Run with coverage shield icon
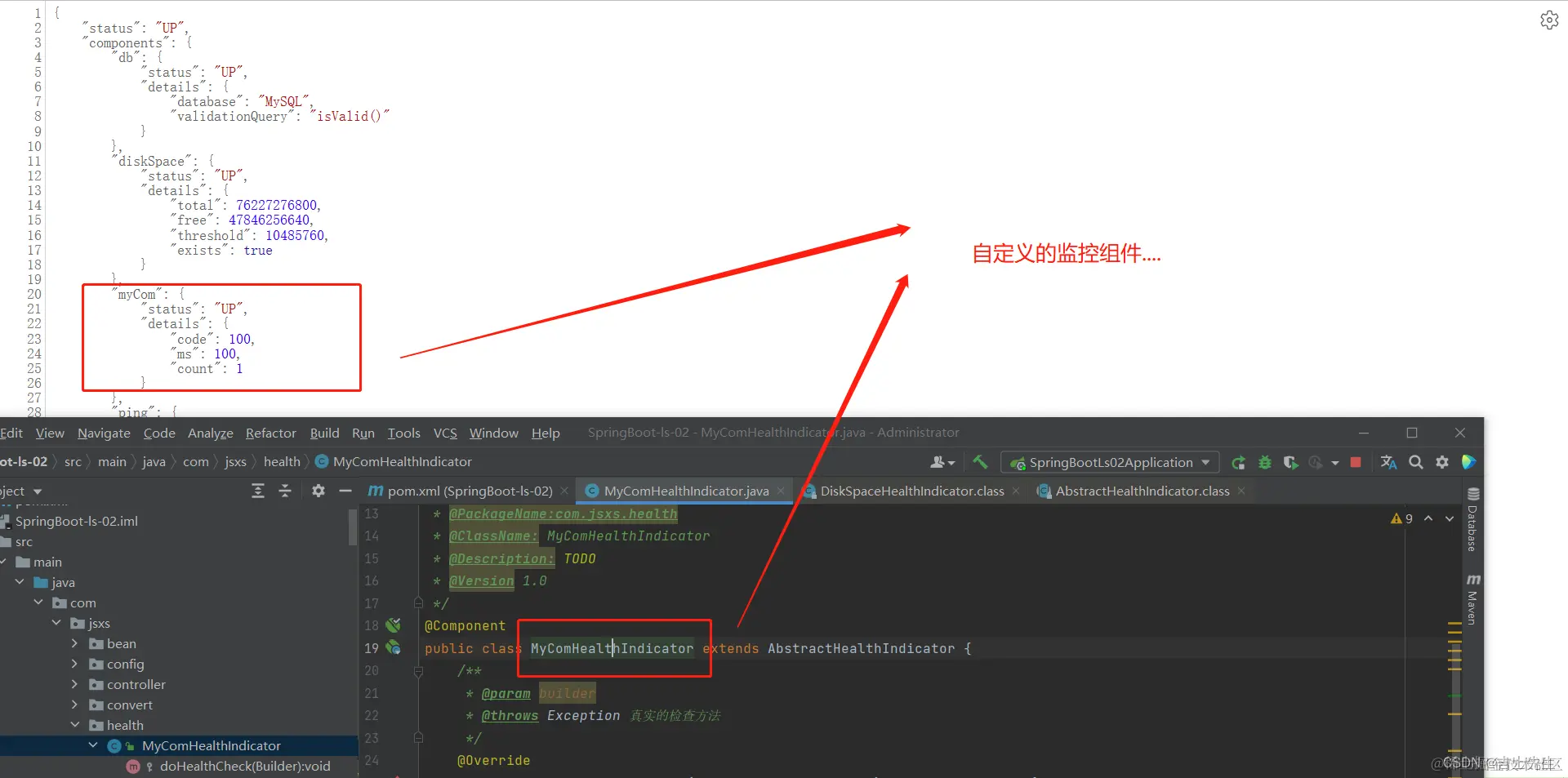The image size is (1568, 778). [x=1290, y=463]
